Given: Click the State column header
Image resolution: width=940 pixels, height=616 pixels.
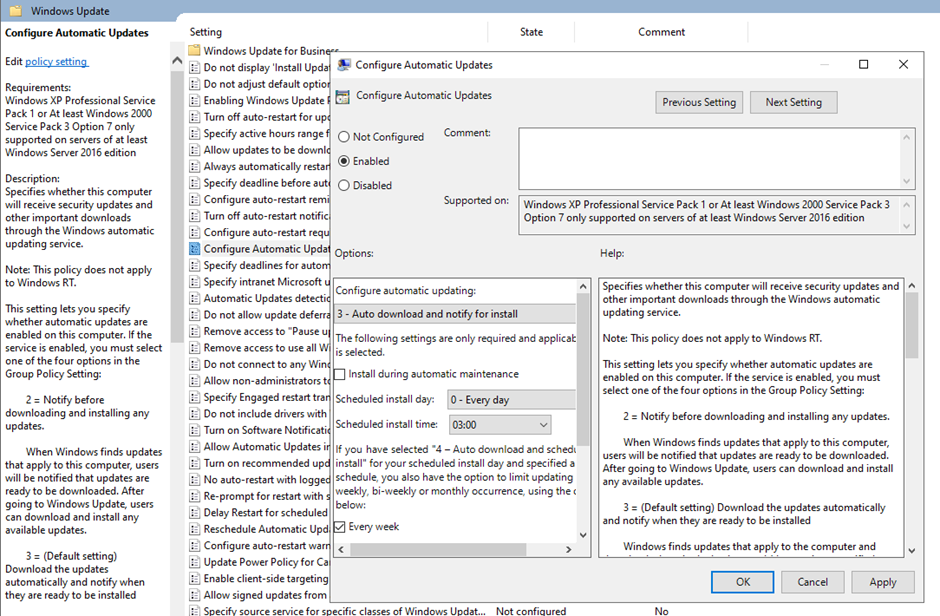Looking at the screenshot, I should point(531,32).
